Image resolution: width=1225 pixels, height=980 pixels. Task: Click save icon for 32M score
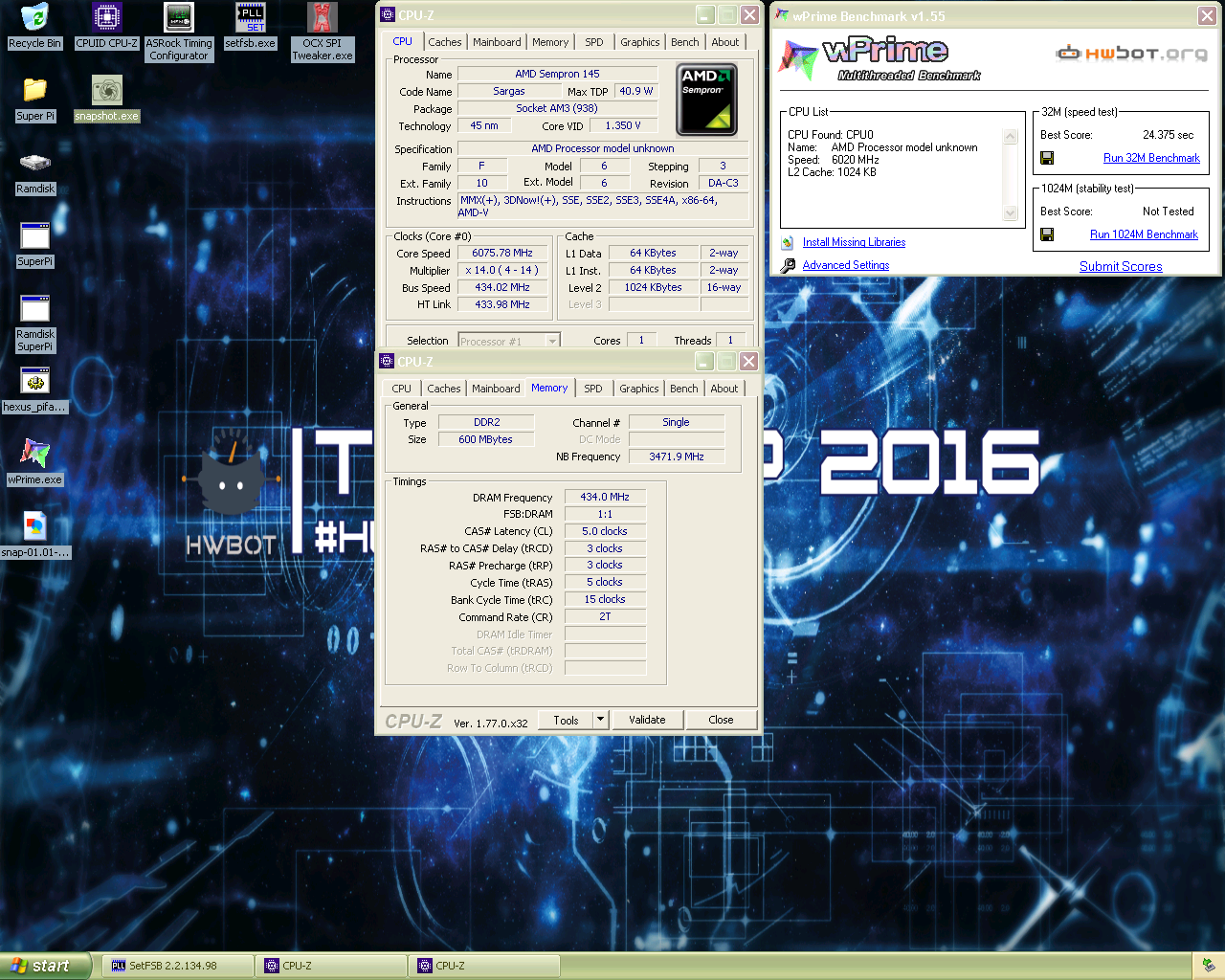pos(1047,158)
